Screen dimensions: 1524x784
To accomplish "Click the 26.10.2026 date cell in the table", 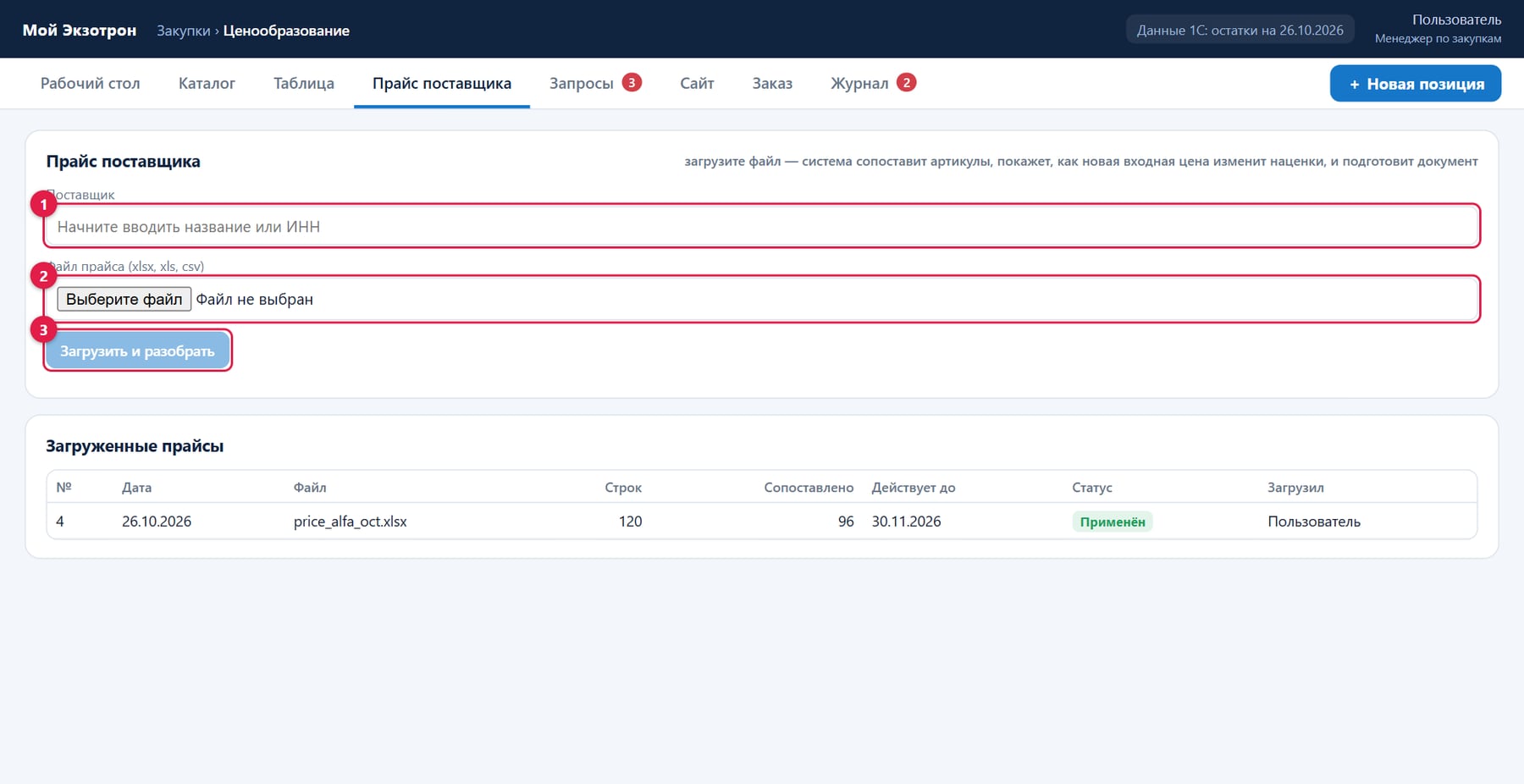I will click(x=157, y=522).
